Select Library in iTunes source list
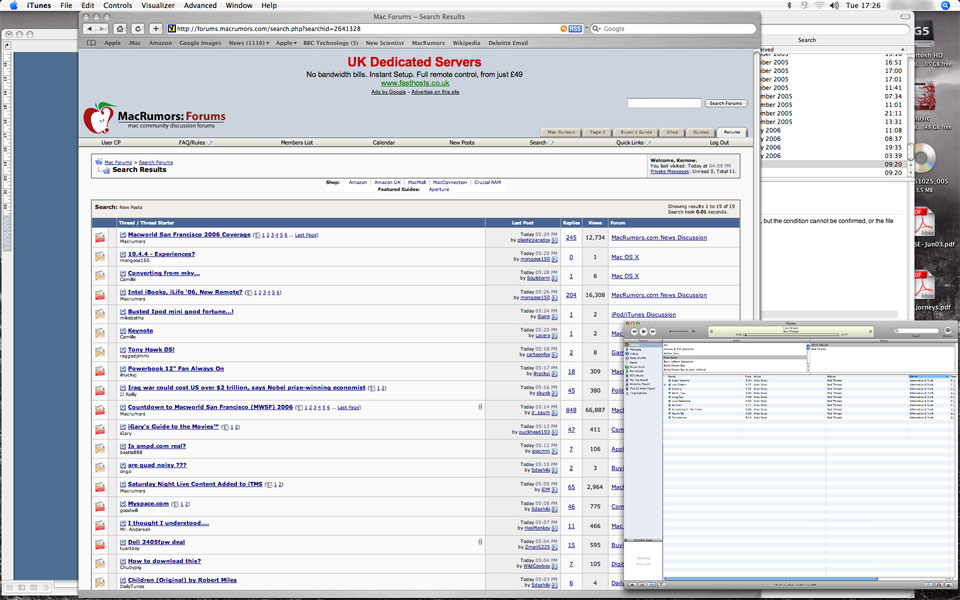 pos(643,345)
